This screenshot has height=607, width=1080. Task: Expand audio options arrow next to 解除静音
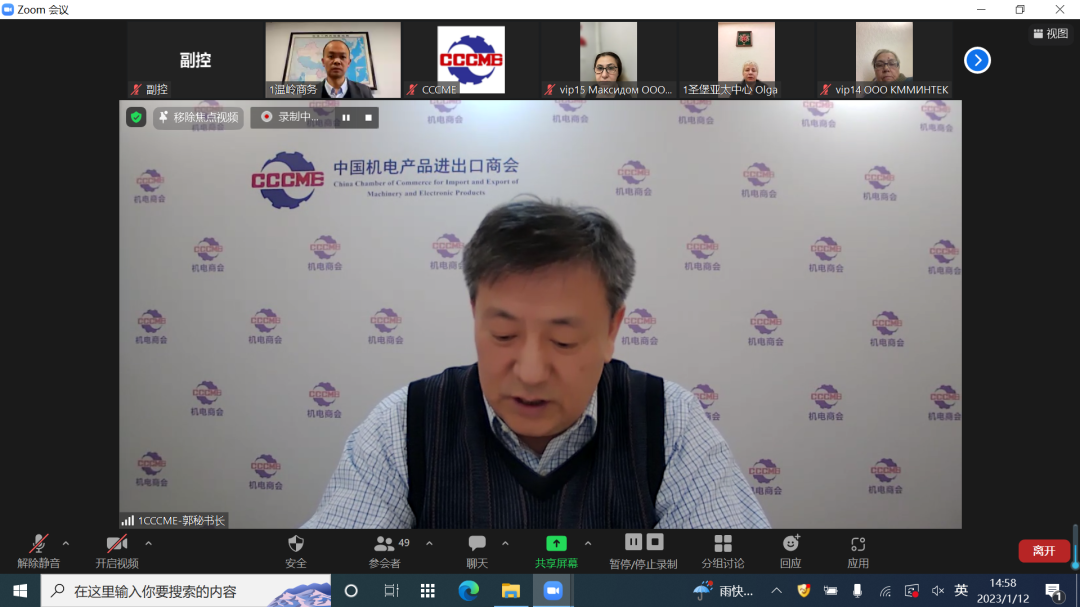66,544
